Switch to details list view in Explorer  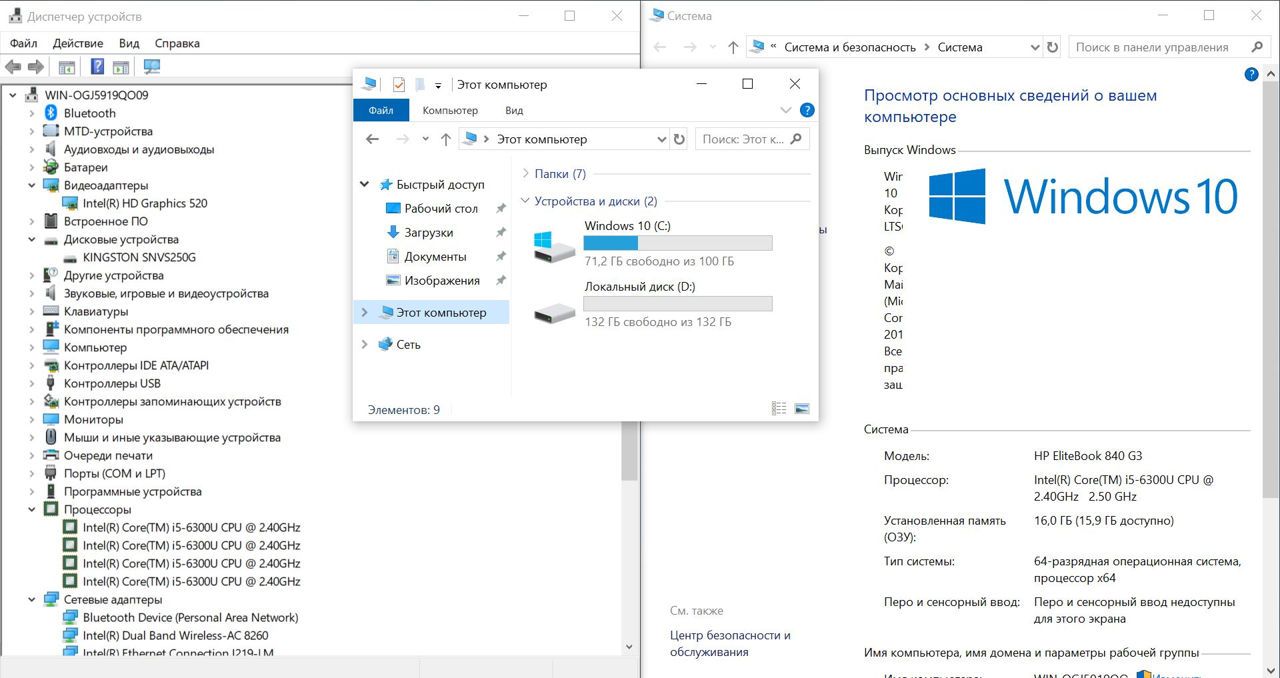(x=779, y=409)
